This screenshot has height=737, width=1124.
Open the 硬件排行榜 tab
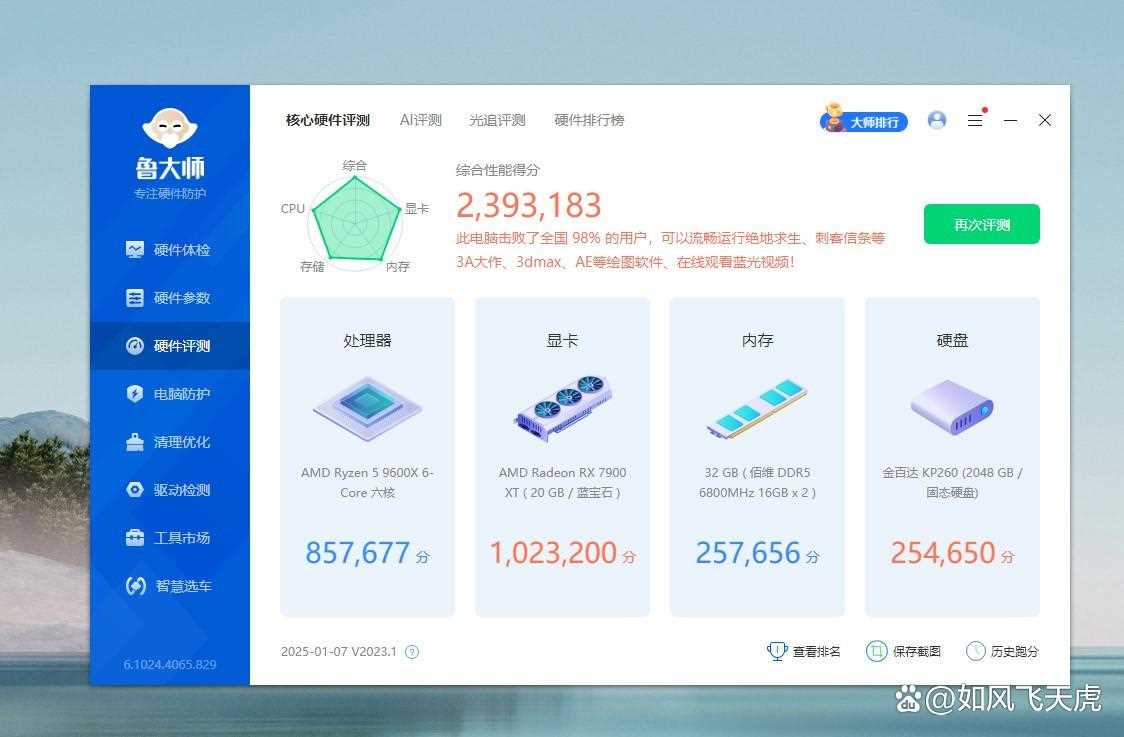pyautogui.click(x=589, y=119)
